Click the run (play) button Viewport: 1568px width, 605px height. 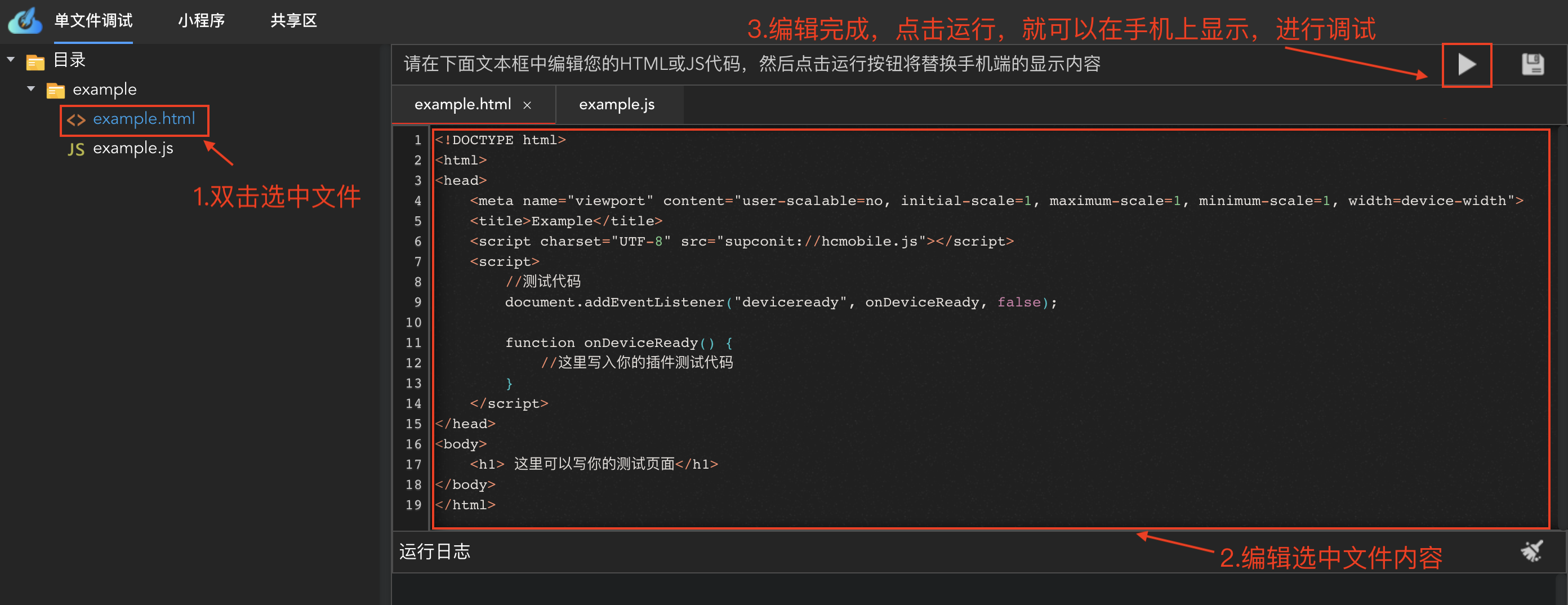[1467, 64]
